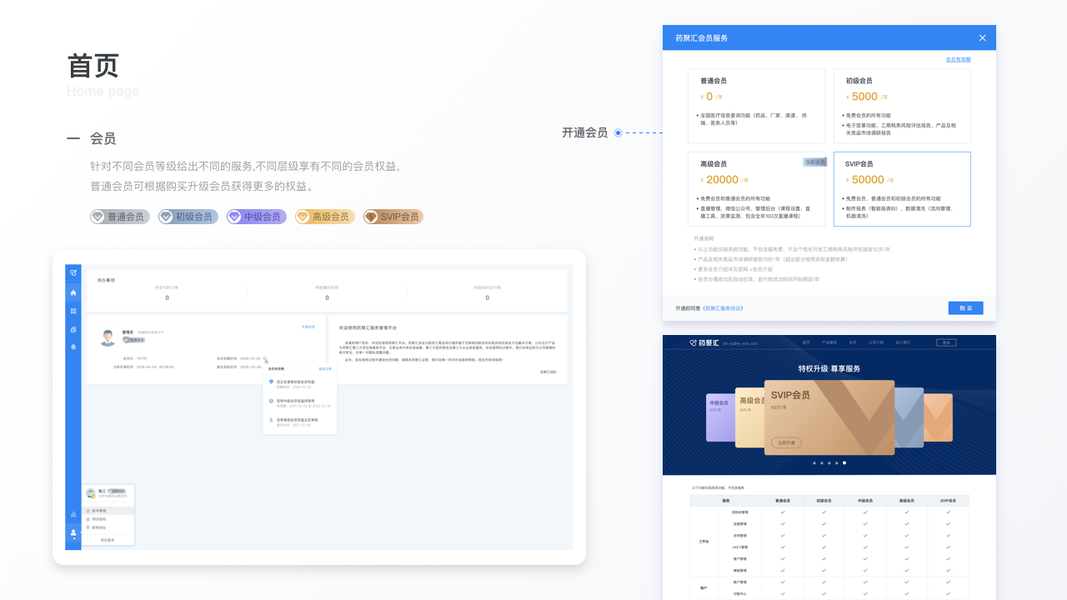The width and height of the screenshot is (1067, 600).
Task: Click the 开通会员 annotation label
Action: [585, 133]
